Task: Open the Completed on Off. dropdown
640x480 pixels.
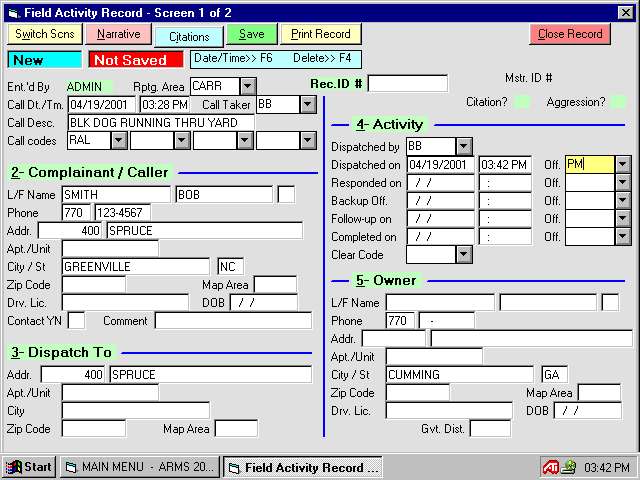Action: [622, 236]
